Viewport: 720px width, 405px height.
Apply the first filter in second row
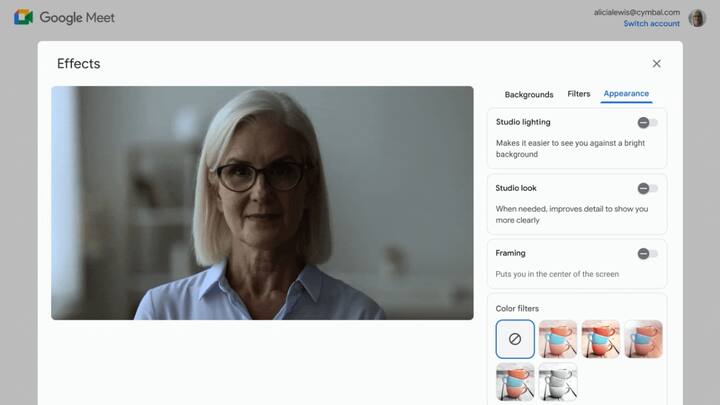click(x=515, y=382)
